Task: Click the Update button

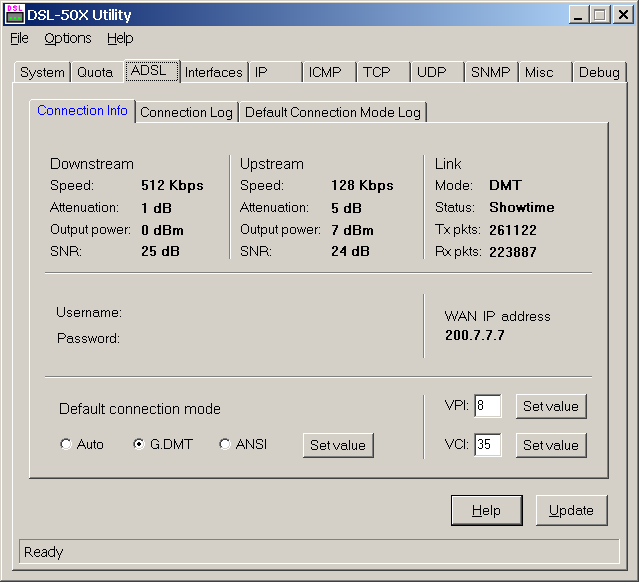Action: click(571, 510)
